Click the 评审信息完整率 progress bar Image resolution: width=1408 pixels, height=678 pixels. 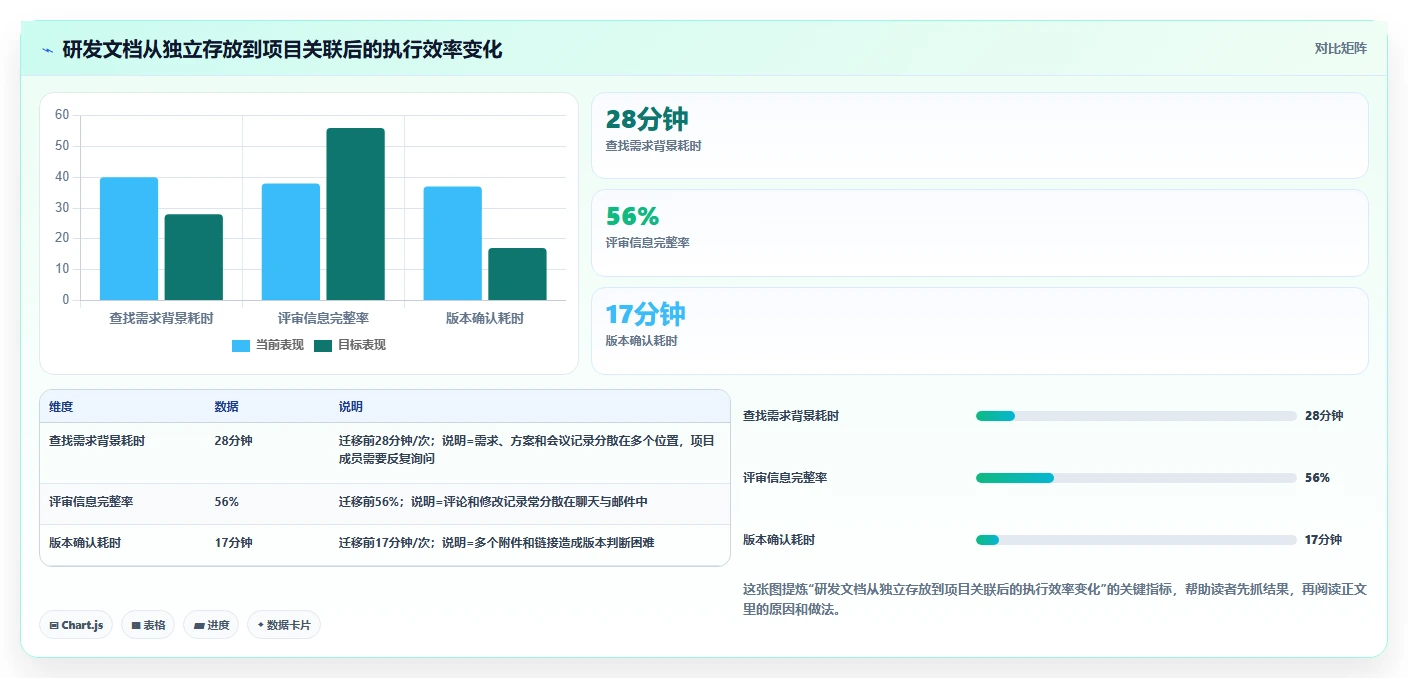(x=1136, y=478)
